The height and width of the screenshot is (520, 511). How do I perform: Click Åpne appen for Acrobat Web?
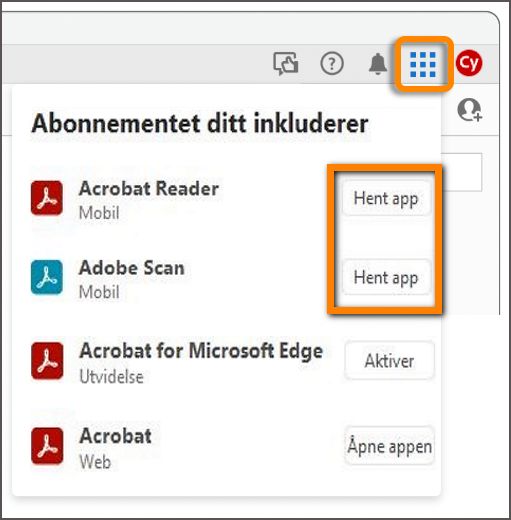coord(389,446)
